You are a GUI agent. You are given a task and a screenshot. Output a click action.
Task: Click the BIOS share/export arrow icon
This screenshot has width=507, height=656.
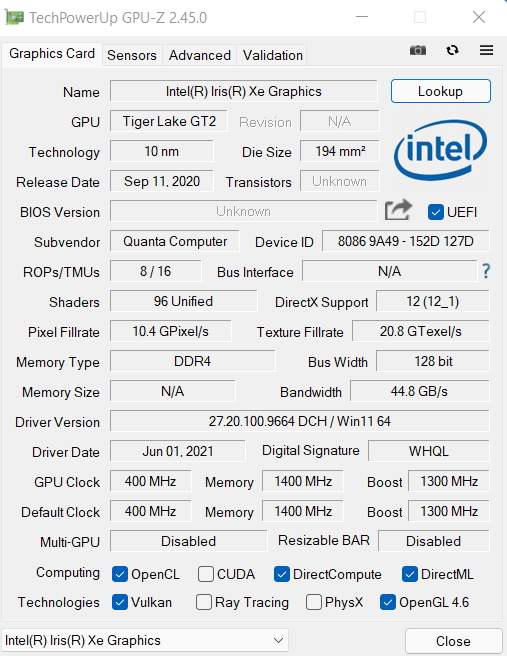tap(398, 210)
